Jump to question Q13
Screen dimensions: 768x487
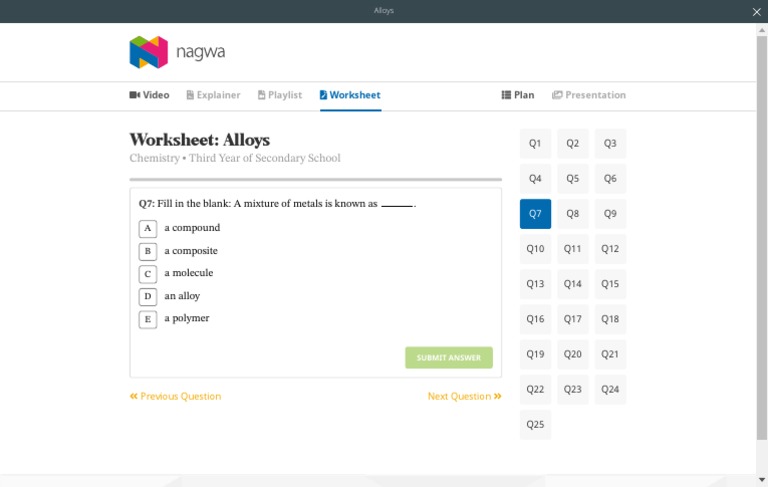click(x=535, y=284)
